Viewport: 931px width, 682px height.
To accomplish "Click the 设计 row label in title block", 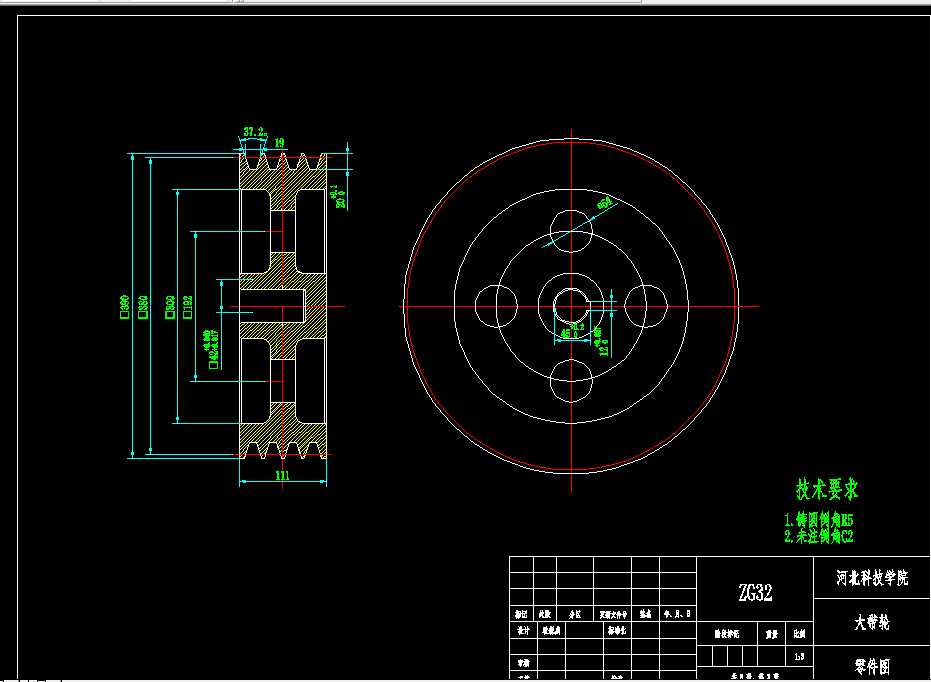I will click(522, 630).
